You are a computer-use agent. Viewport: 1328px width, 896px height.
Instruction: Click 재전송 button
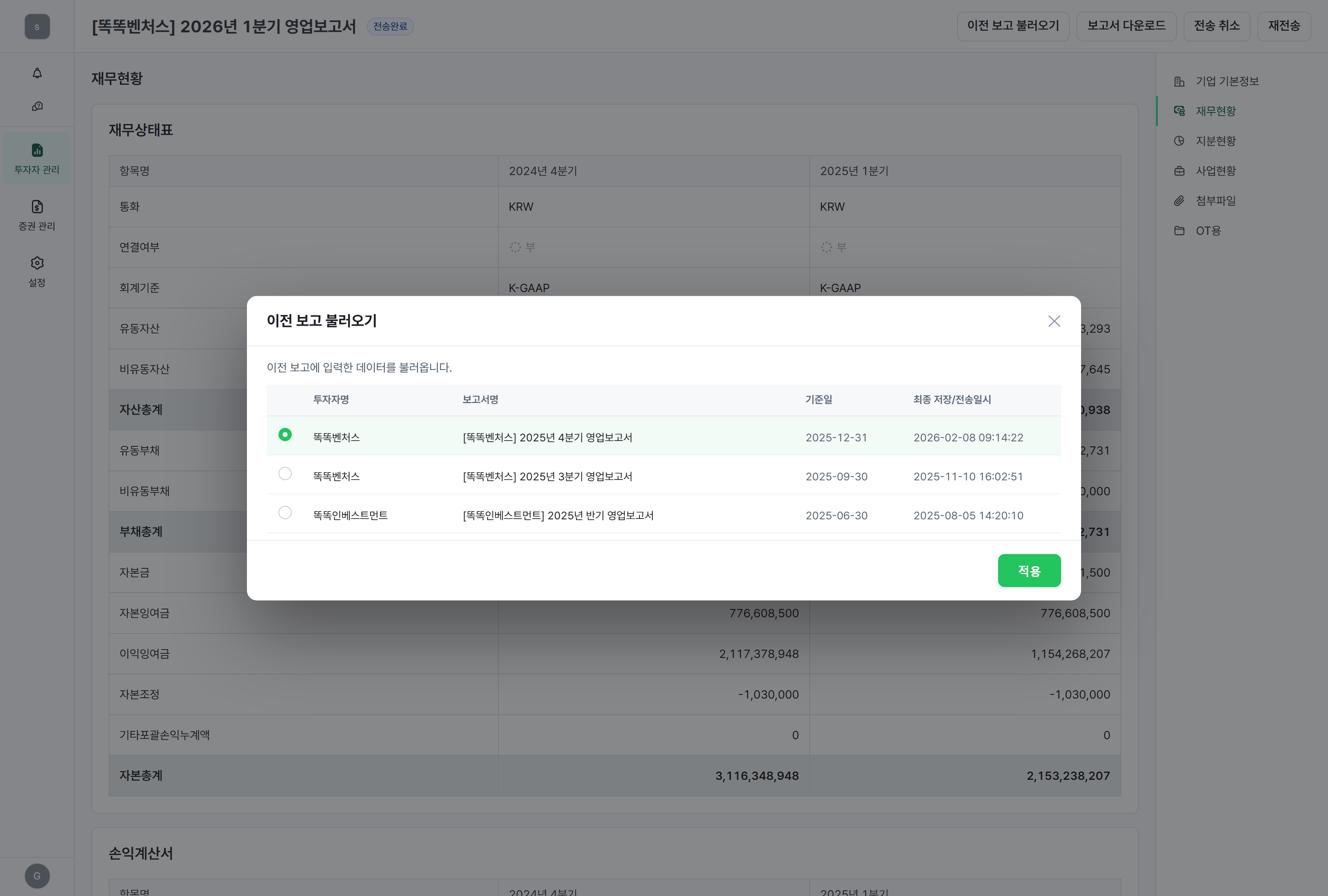pyautogui.click(x=1284, y=26)
